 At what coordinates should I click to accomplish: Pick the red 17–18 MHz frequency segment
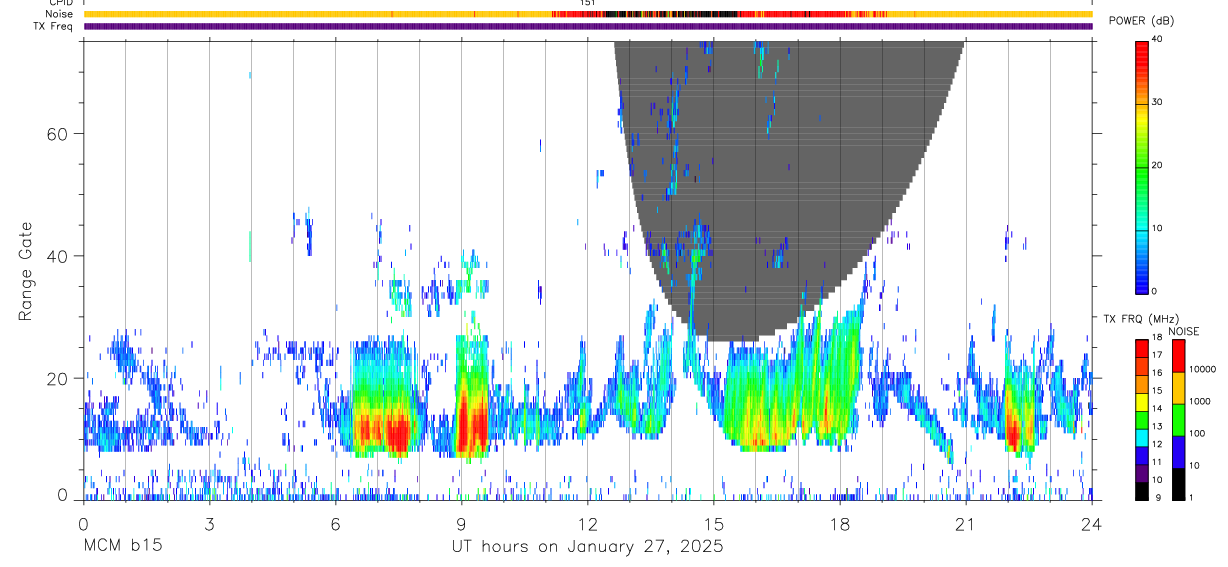1141,348
